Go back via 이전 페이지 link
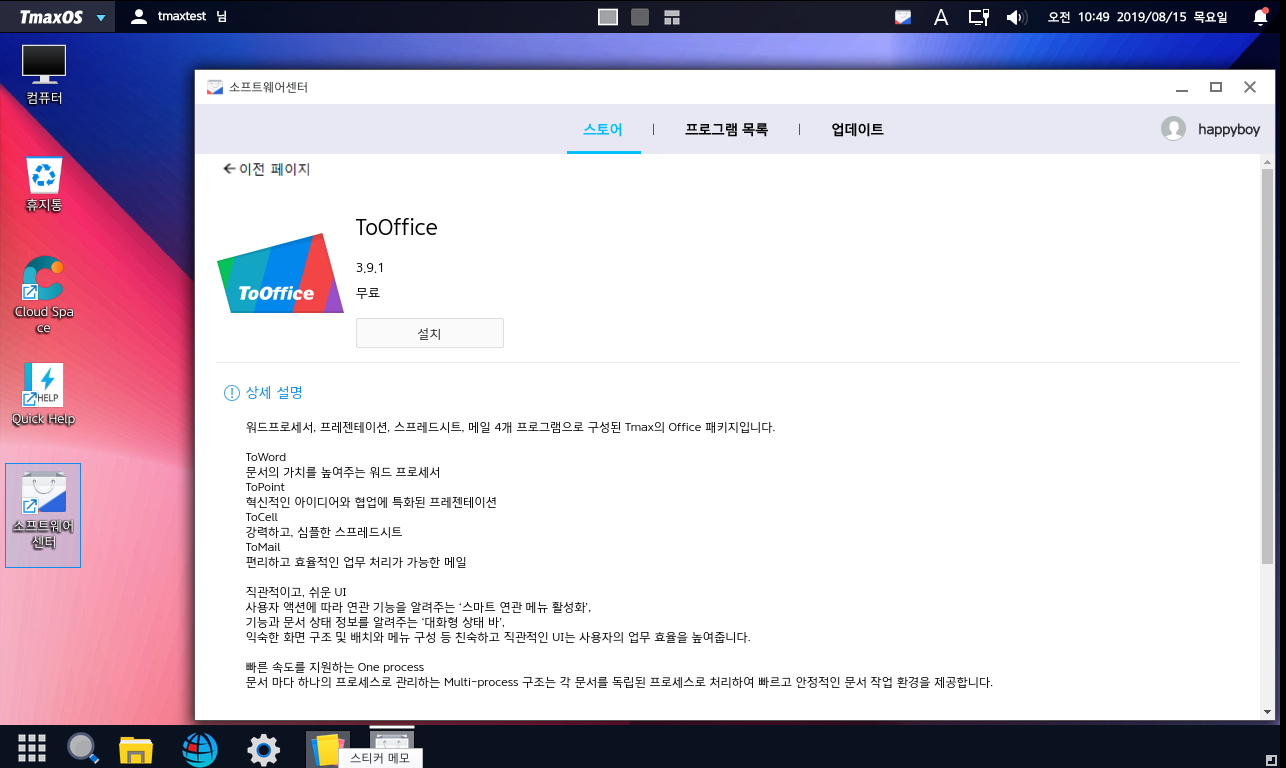 [267, 170]
